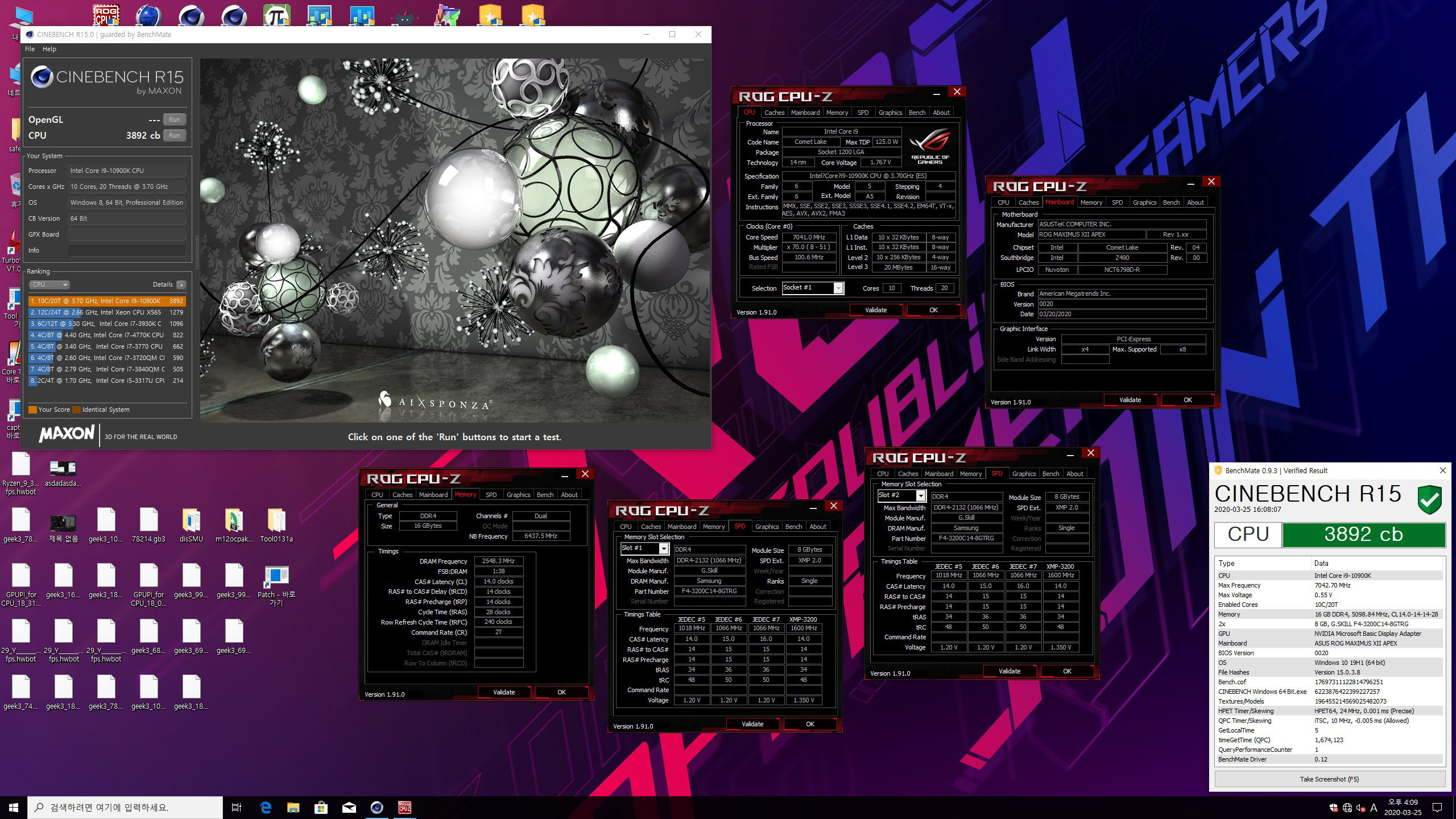The image size is (1456, 819).
Task: Open File Explorer from taskbar
Action: pyautogui.click(x=293, y=807)
